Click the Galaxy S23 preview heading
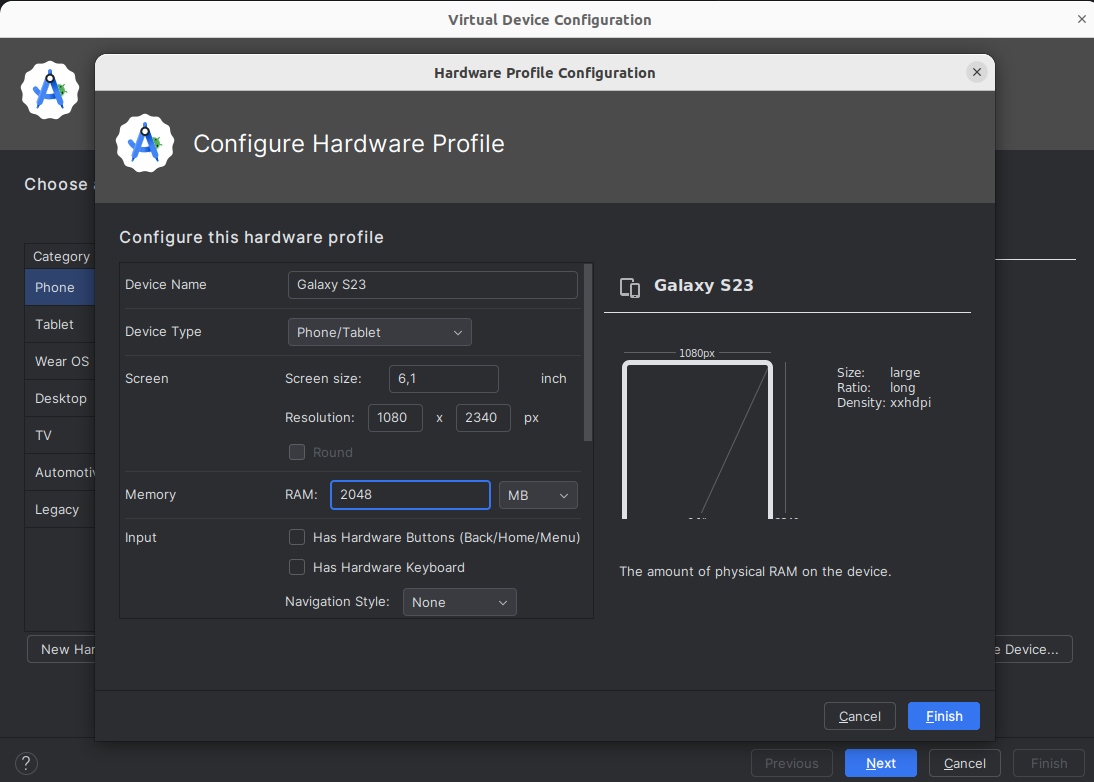1094x782 pixels. tap(703, 285)
